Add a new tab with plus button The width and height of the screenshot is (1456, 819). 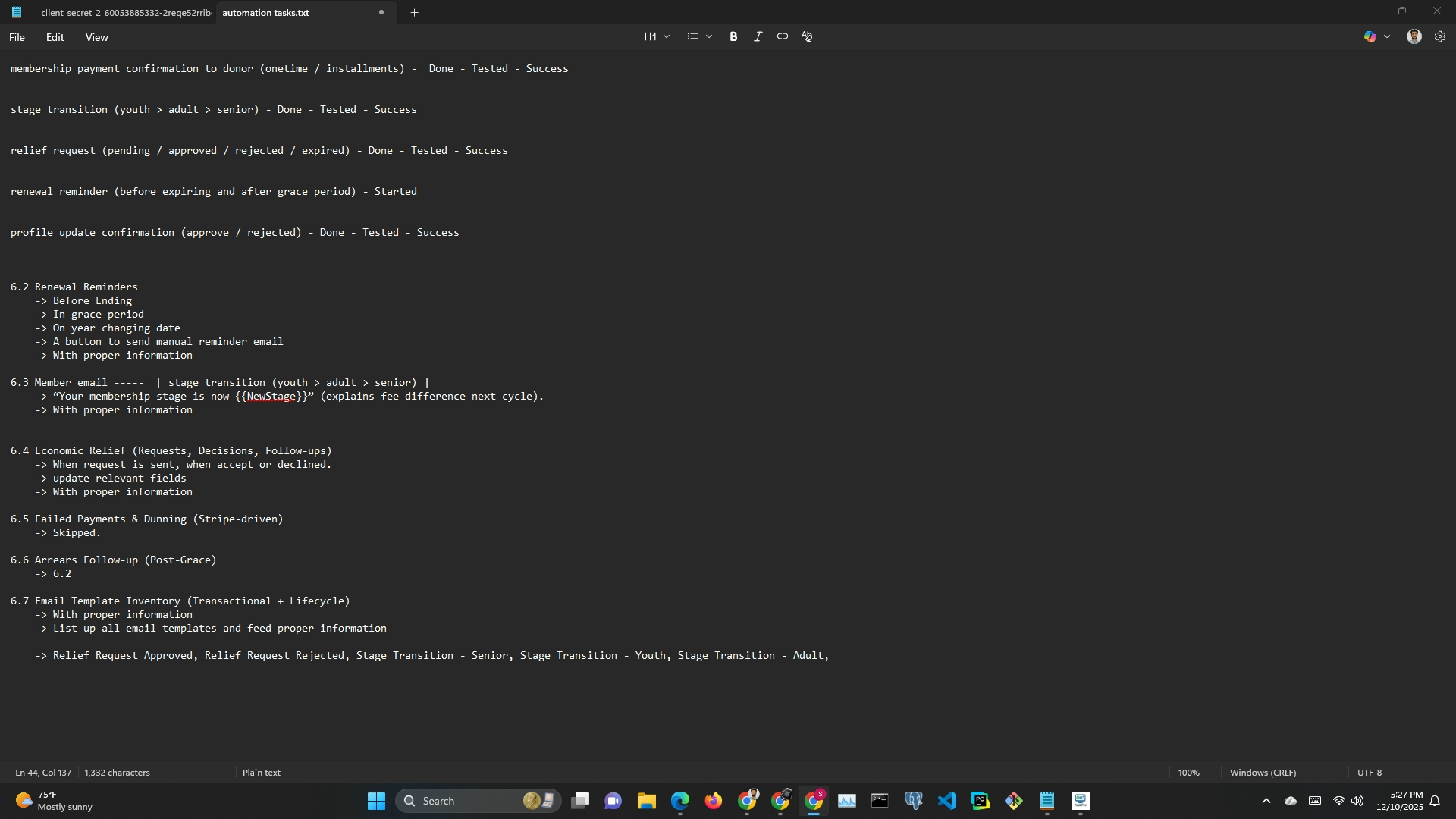414,12
